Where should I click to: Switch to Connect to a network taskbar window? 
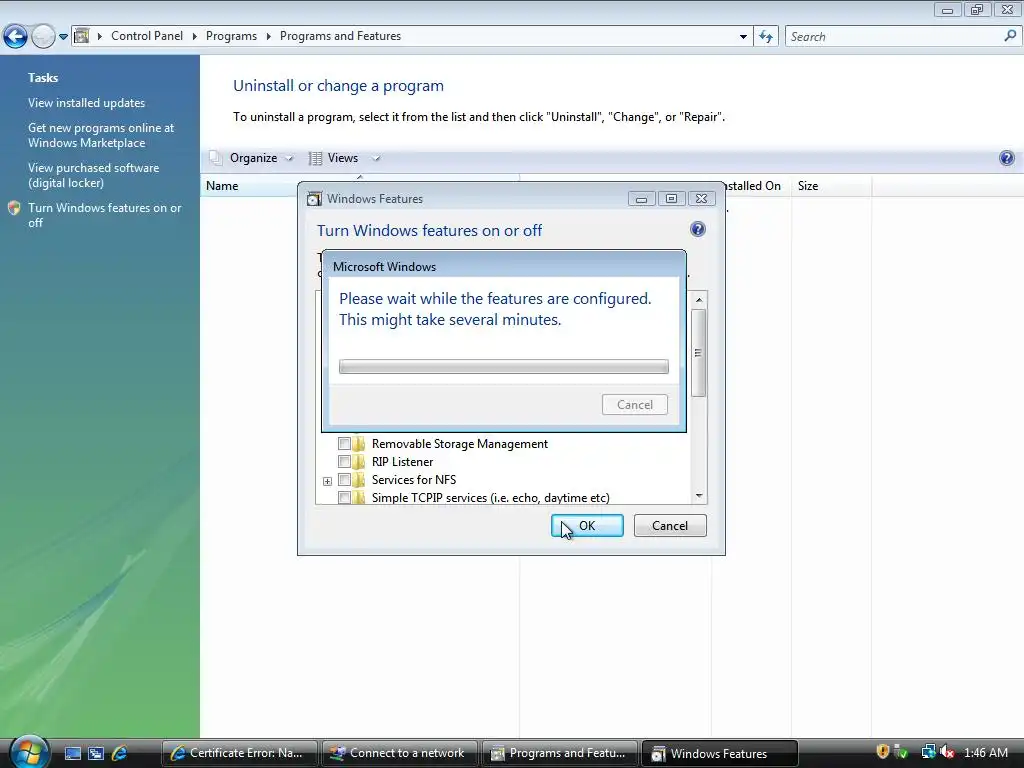click(399, 753)
